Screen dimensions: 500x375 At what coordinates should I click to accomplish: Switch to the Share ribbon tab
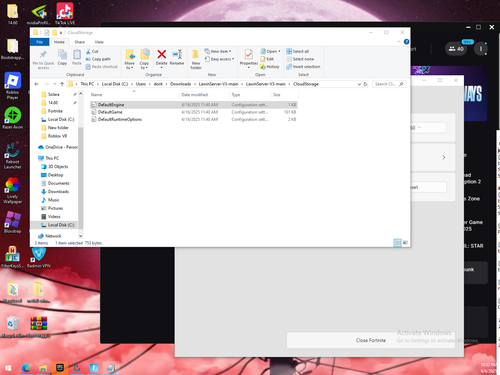click(80, 42)
